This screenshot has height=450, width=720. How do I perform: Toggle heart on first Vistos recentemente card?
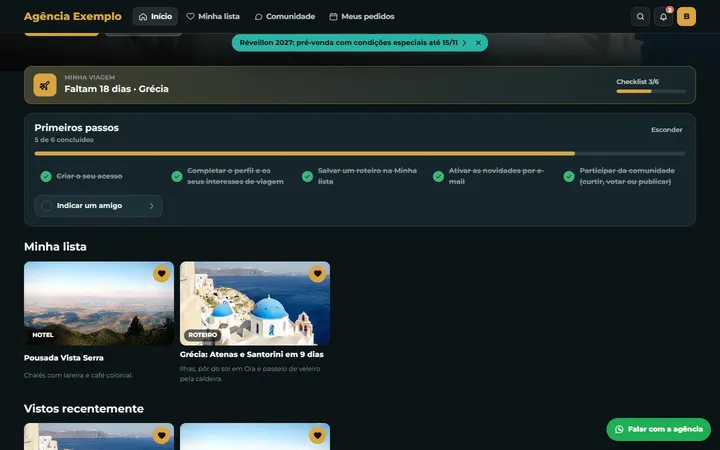(162, 435)
